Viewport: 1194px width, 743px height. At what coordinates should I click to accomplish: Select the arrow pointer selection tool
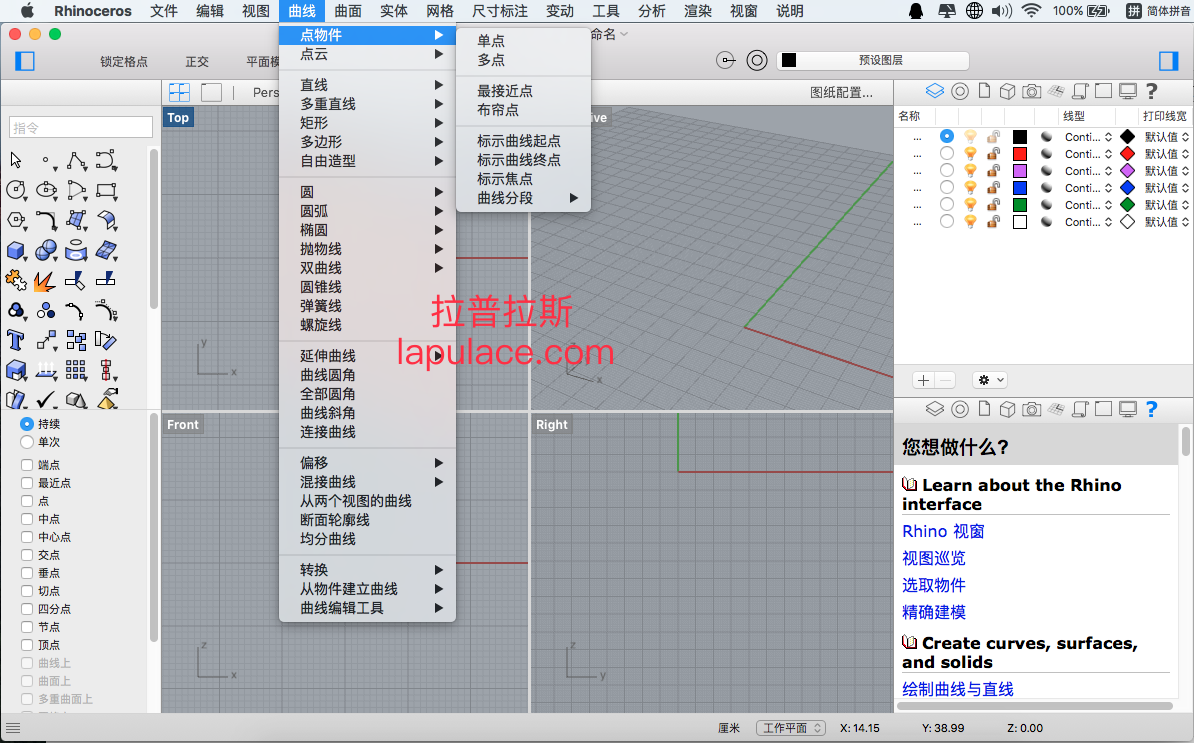[16, 161]
